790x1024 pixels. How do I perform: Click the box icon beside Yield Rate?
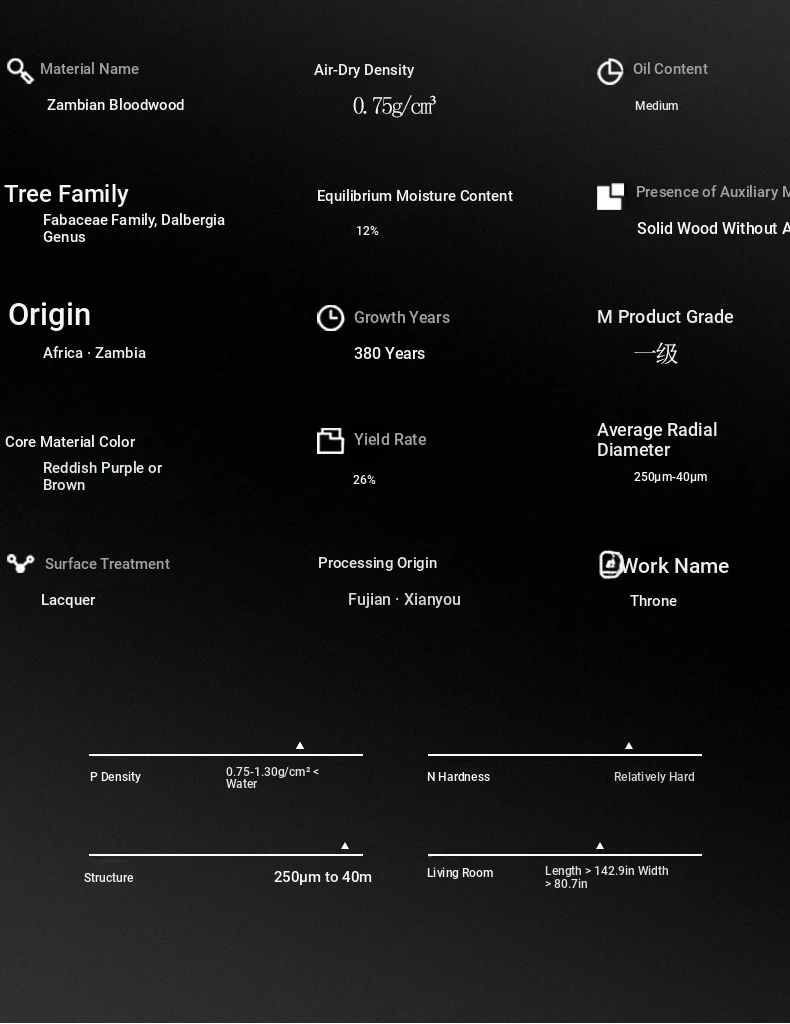[x=330, y=441]
